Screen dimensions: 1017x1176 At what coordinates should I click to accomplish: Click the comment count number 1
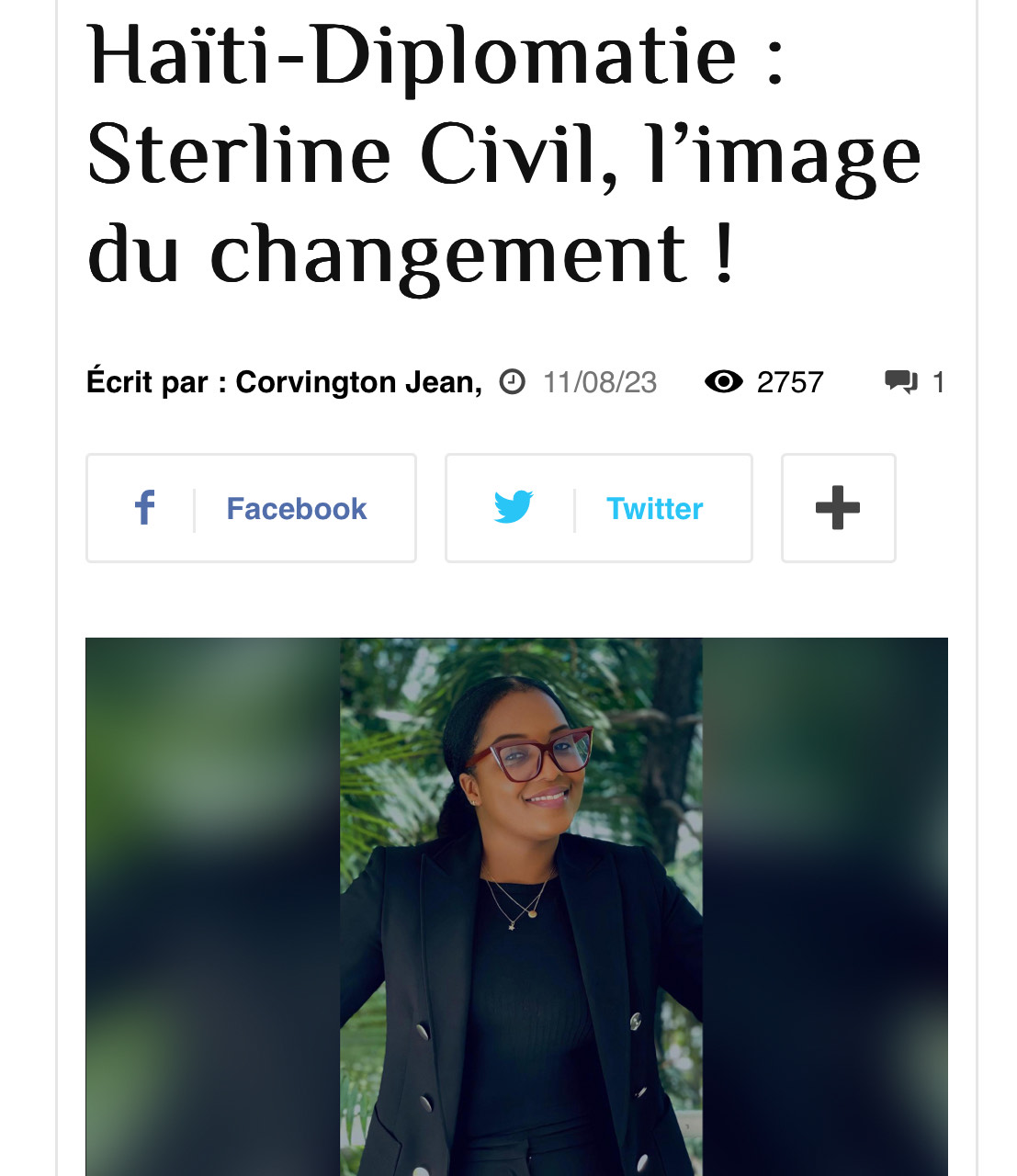(x=938, y=382)
